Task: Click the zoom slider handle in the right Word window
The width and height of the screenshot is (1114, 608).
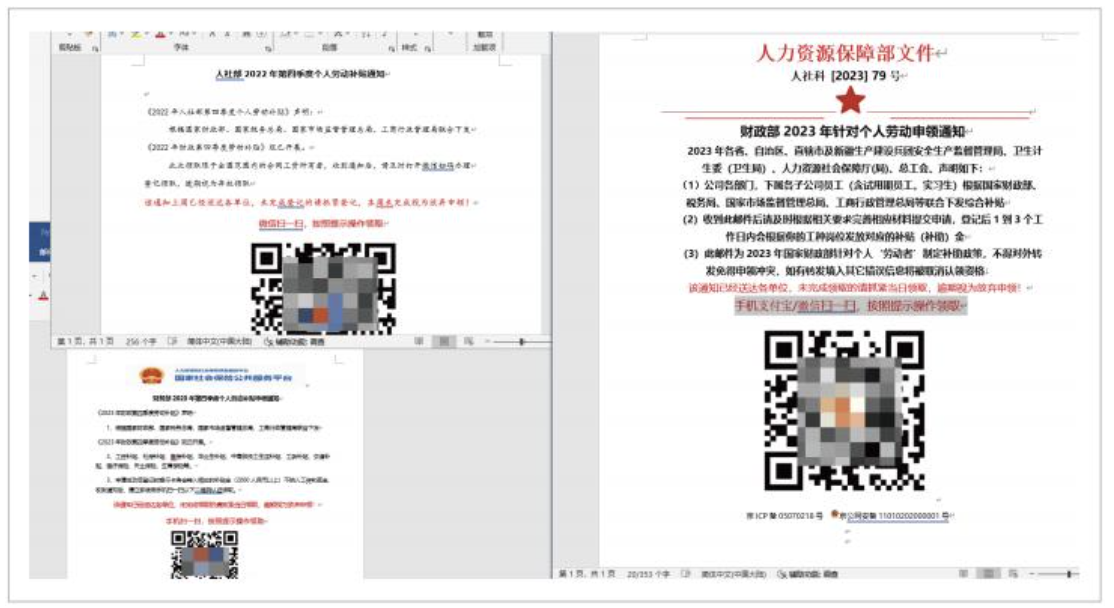Action: click(1069, 574)
